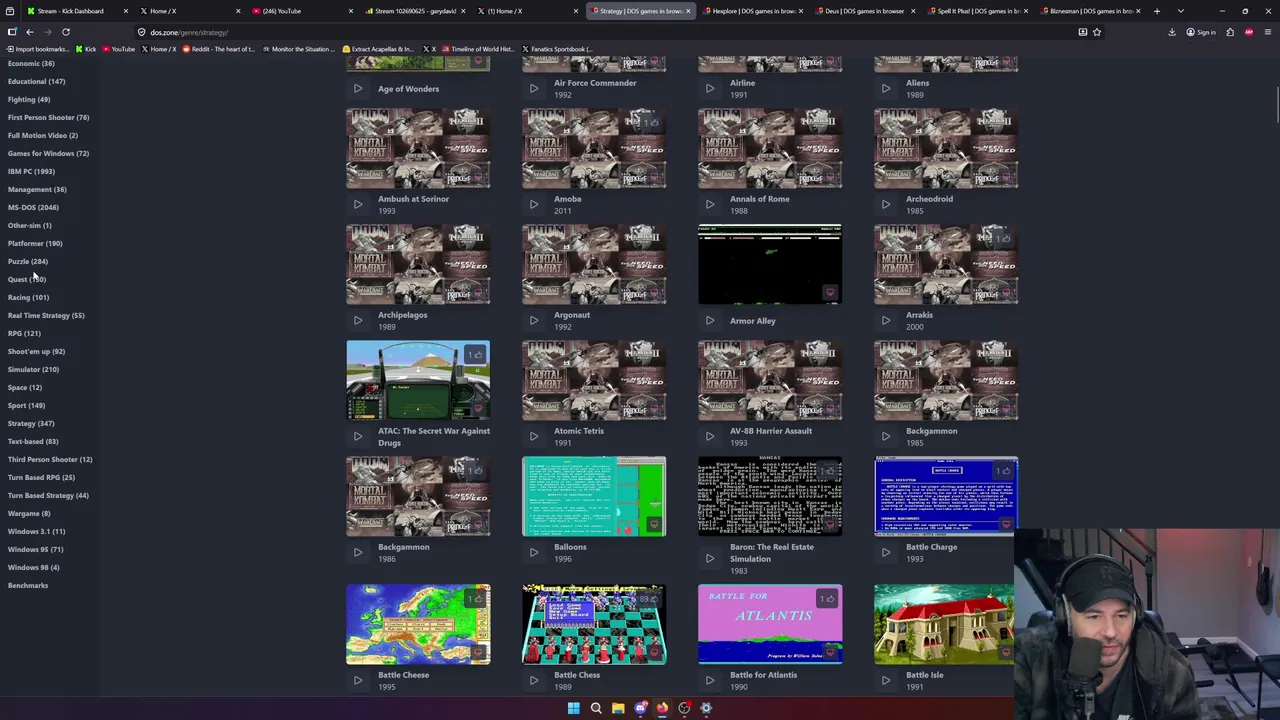This screenshot has height=720, width=1280.
Task: Open the Kick bookmark
Action: tap(86, 49)
